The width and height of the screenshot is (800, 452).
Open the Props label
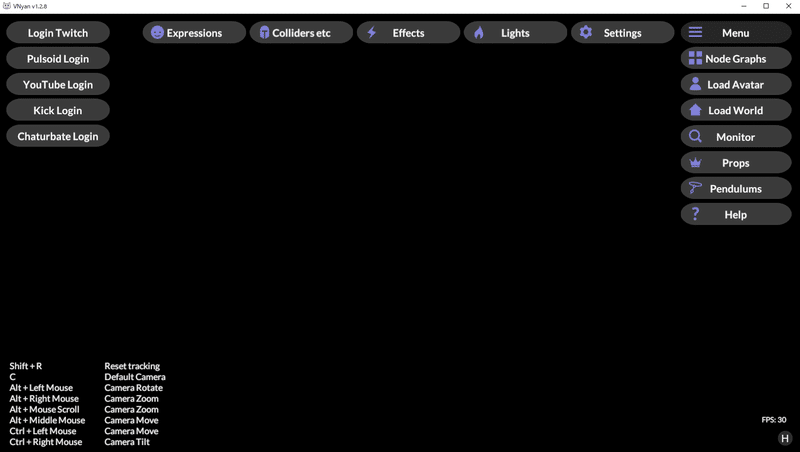tap(736, 163)
